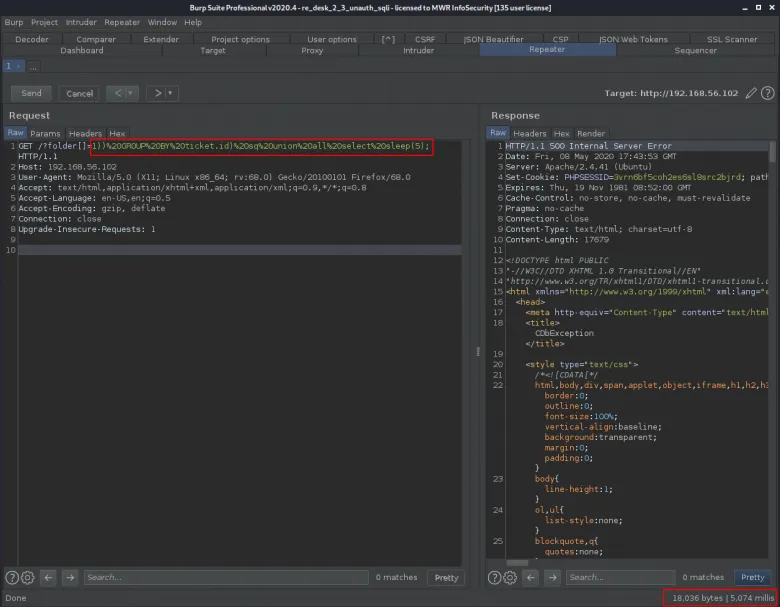Open the Repeater menu

pos(122,22)
